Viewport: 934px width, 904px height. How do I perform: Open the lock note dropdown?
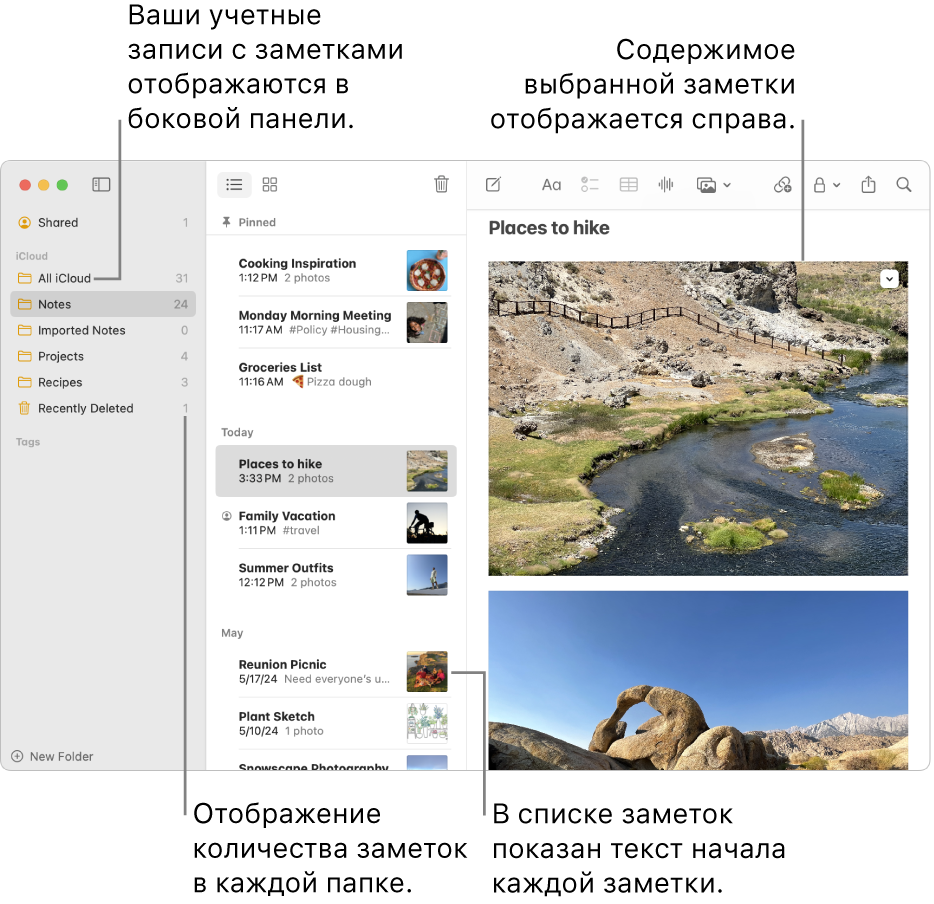[x=827, y=185]
